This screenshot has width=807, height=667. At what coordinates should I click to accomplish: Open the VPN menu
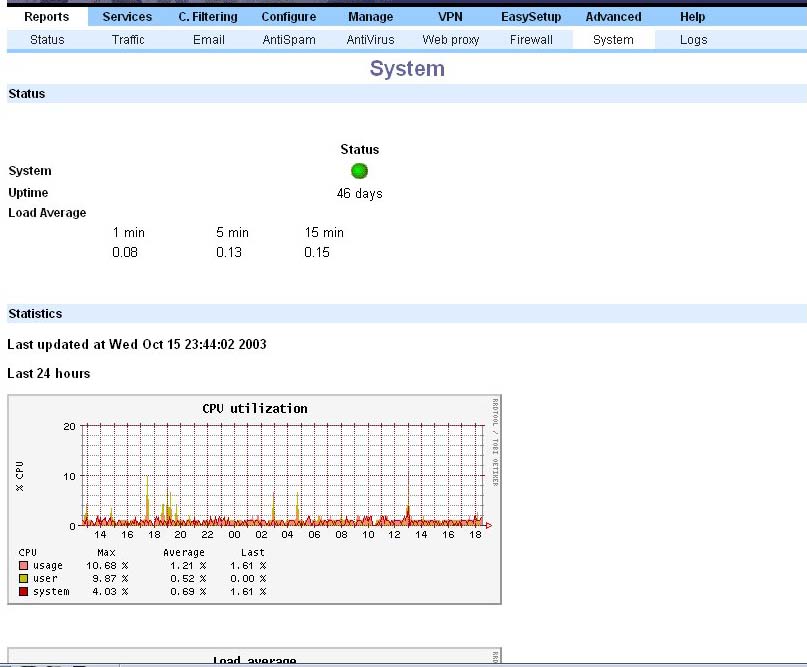[x=450, y=16]
